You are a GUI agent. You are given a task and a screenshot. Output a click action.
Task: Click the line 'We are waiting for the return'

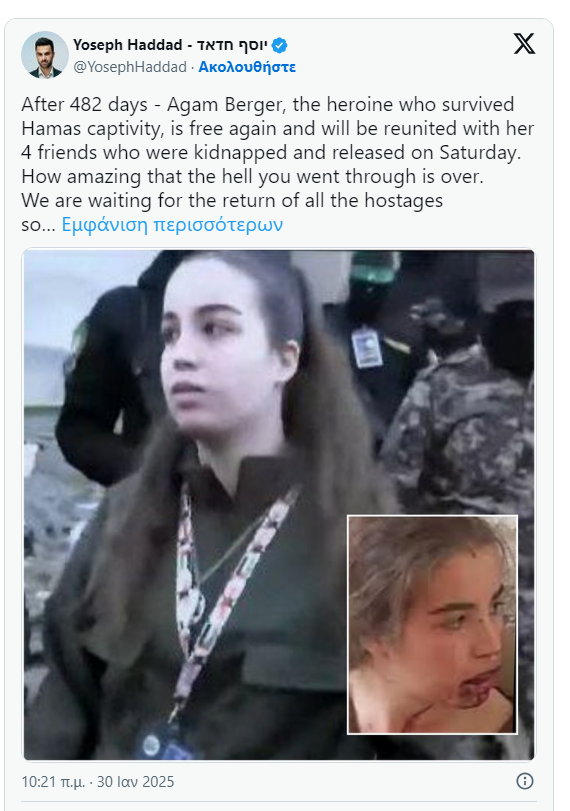[x=232, y=201]
